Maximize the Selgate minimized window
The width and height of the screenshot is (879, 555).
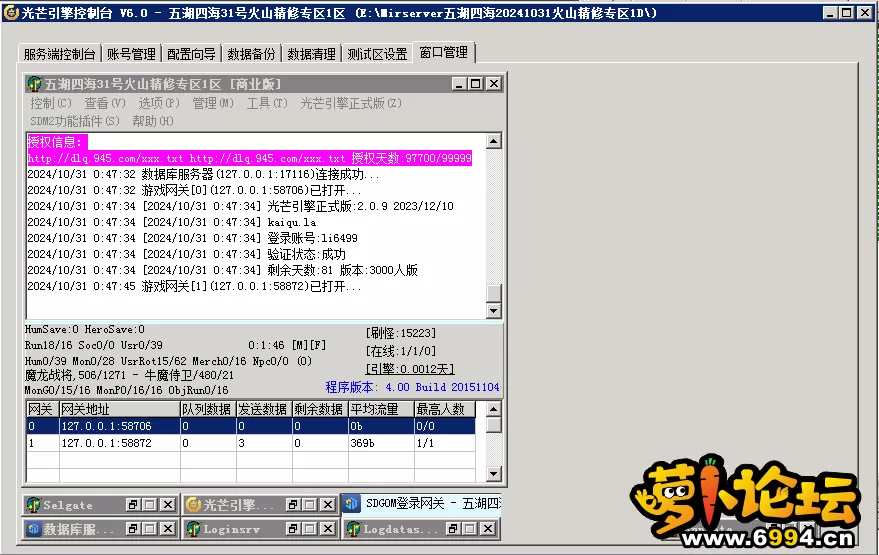tap(150, 505)
